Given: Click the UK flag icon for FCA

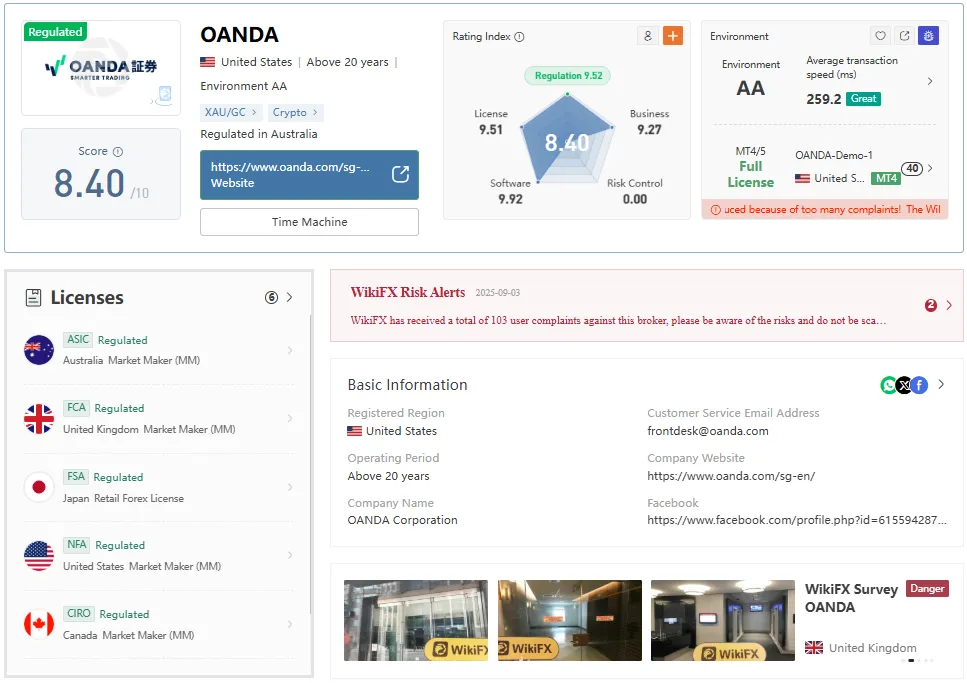Looking at the screenshot, I should [x=39, y=419].
